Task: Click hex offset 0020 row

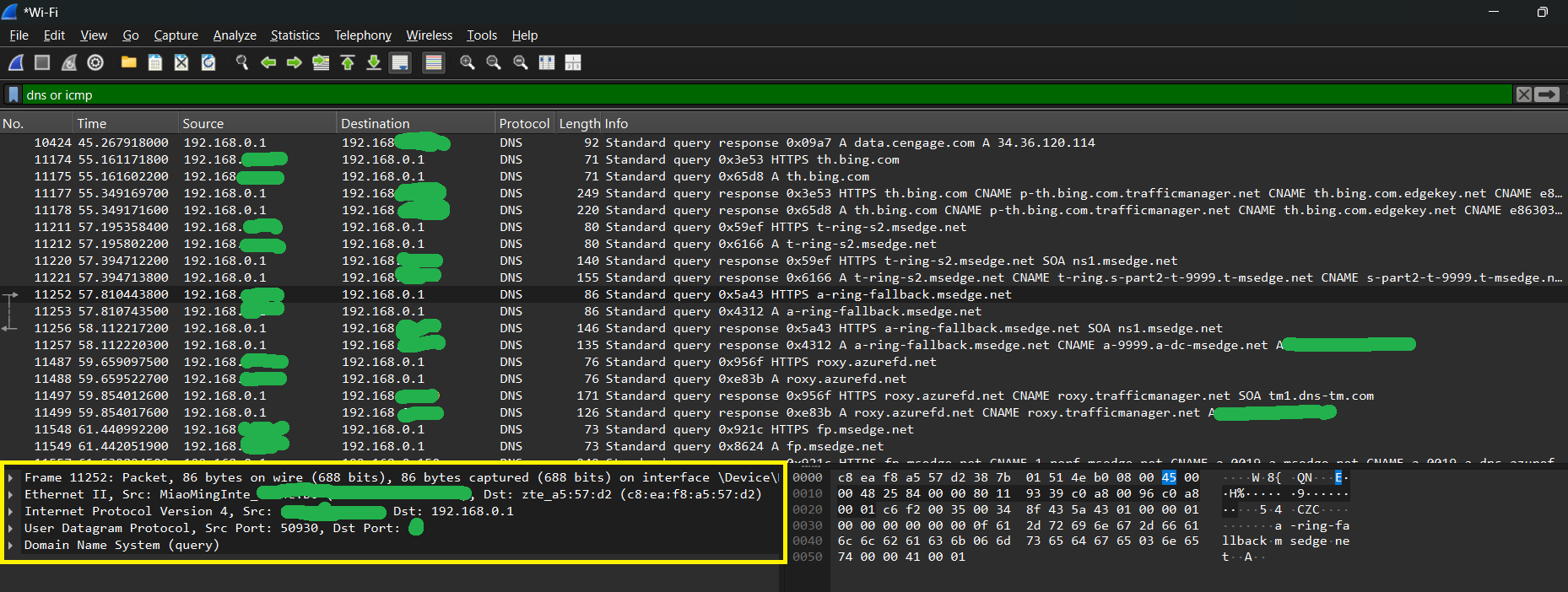Action: click(808, 509)
